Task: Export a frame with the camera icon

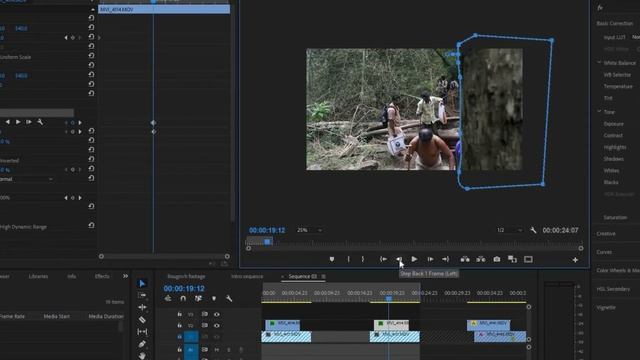Action: pos(497,259)
